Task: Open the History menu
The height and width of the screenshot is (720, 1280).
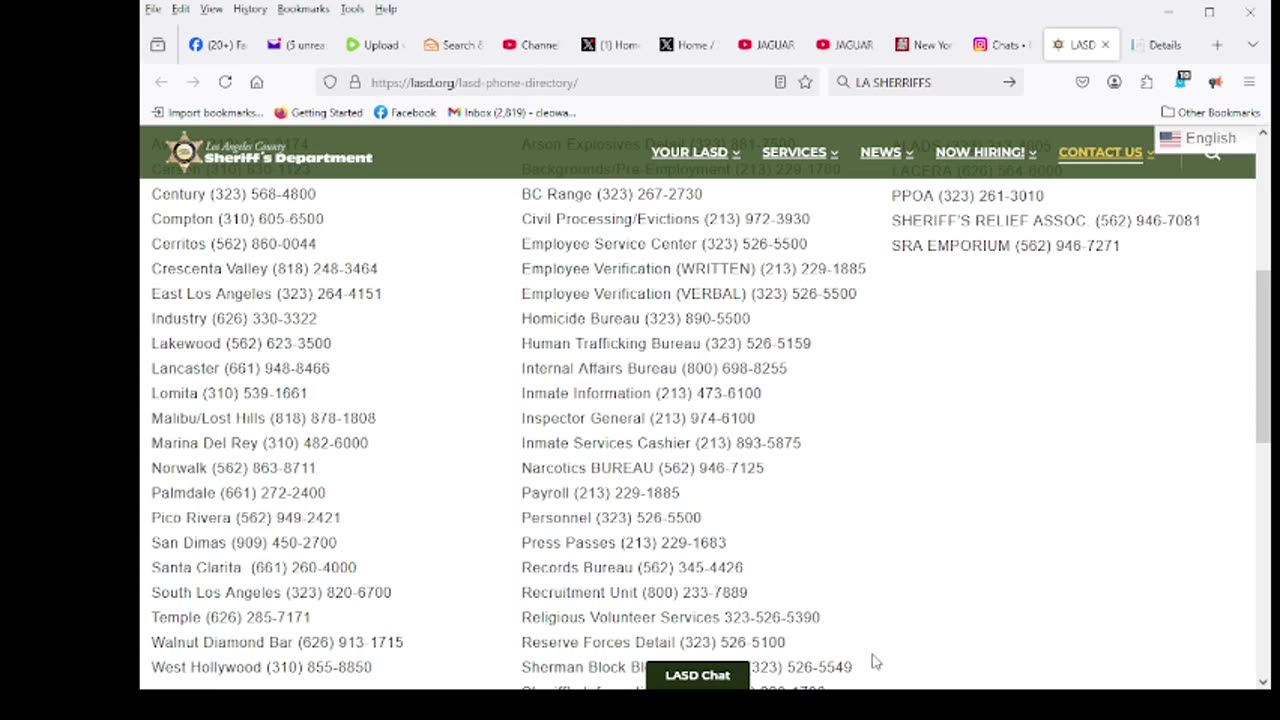Action: coord(250,9)
